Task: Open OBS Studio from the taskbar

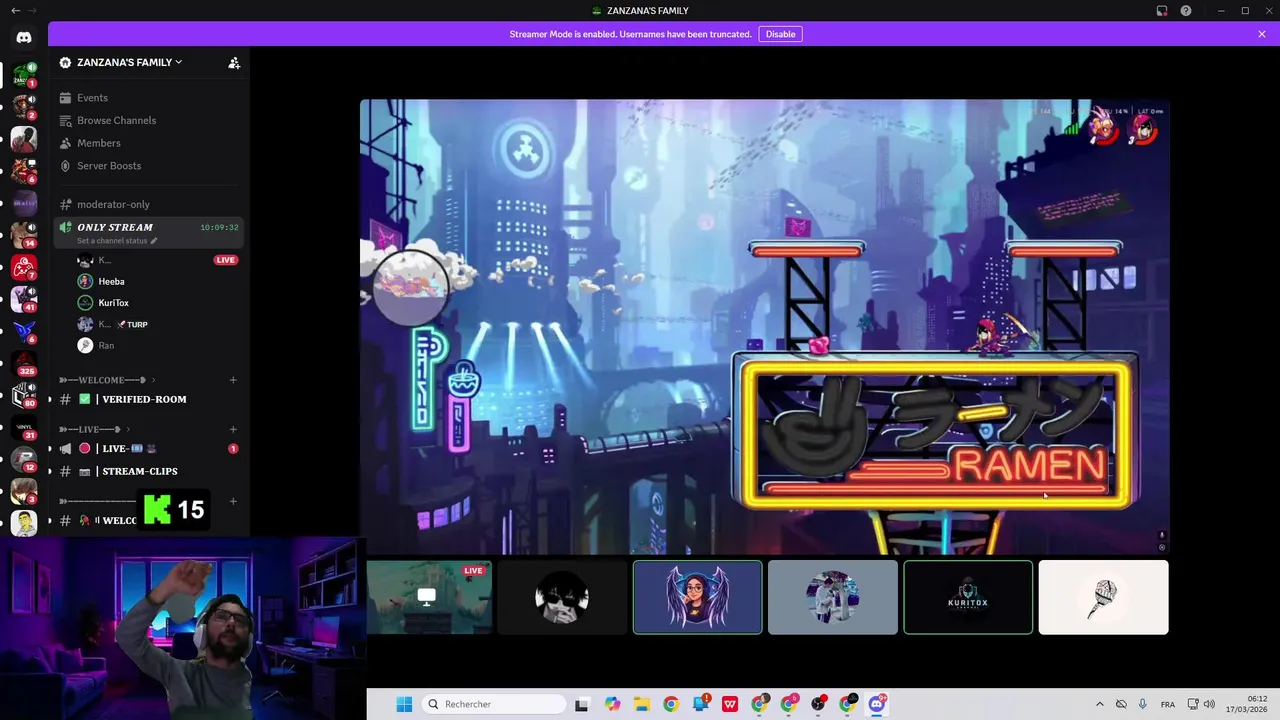Action: [819, 704]
